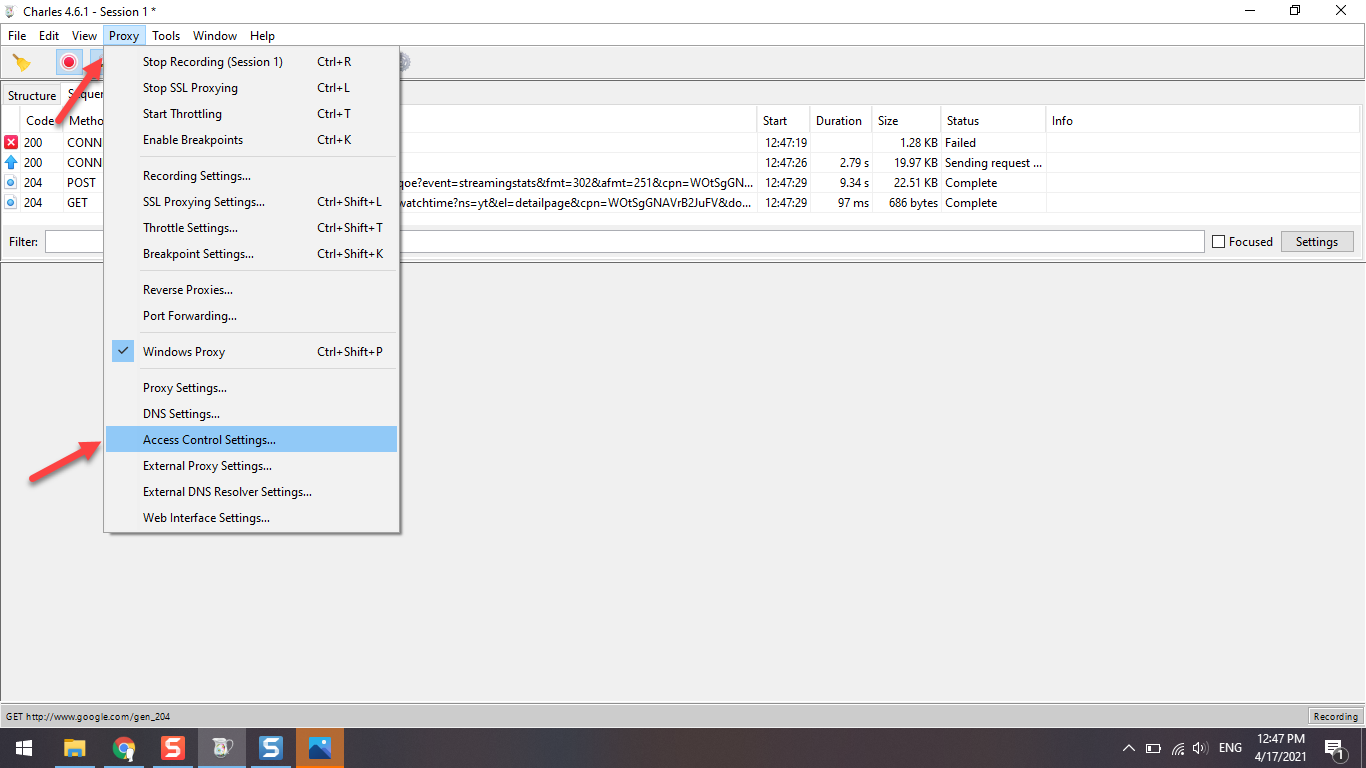Open External Proxy Settings...

[251, 466]
